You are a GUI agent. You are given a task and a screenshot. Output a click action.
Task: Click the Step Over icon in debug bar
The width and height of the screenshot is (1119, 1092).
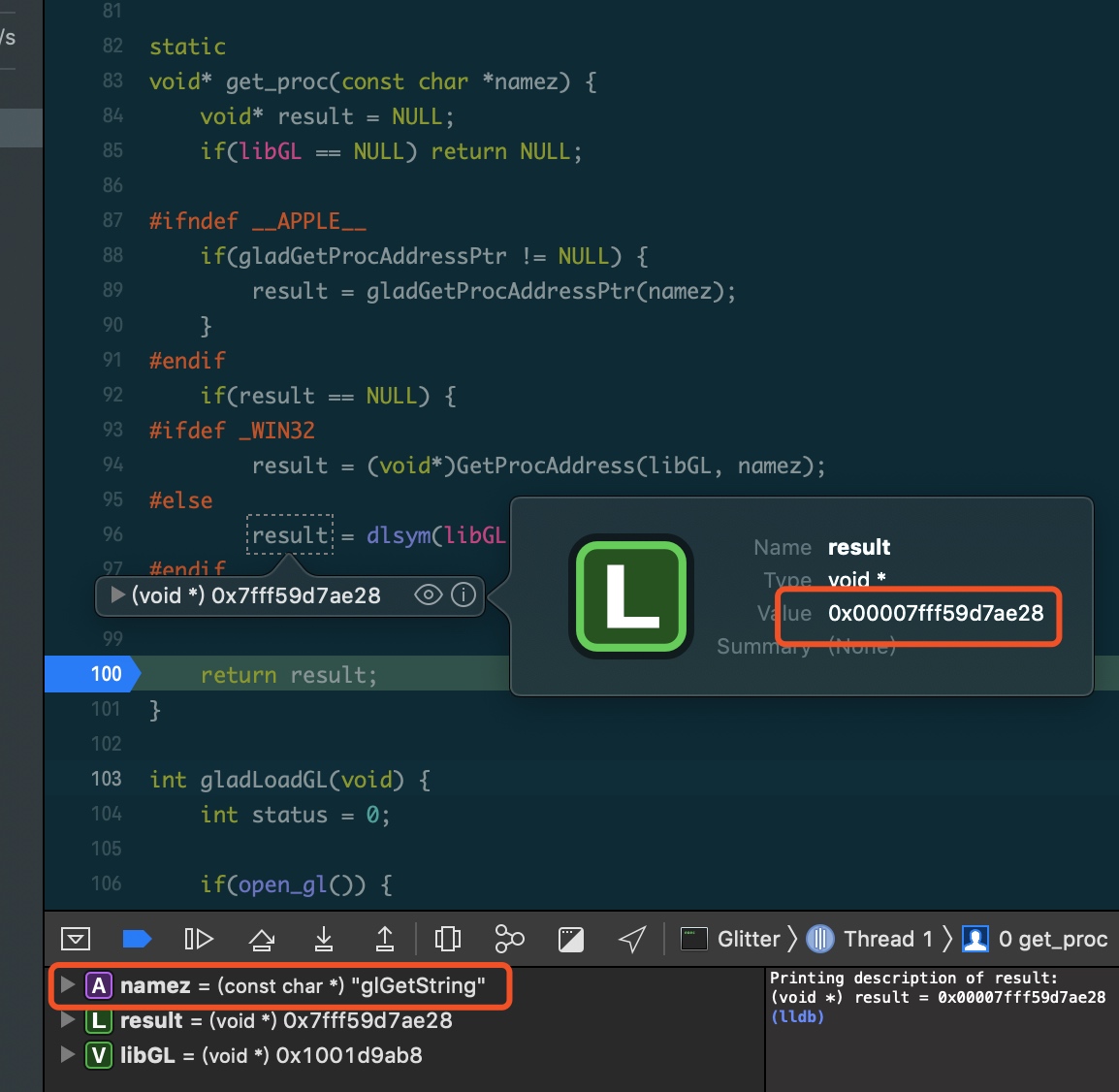[261, 939]
